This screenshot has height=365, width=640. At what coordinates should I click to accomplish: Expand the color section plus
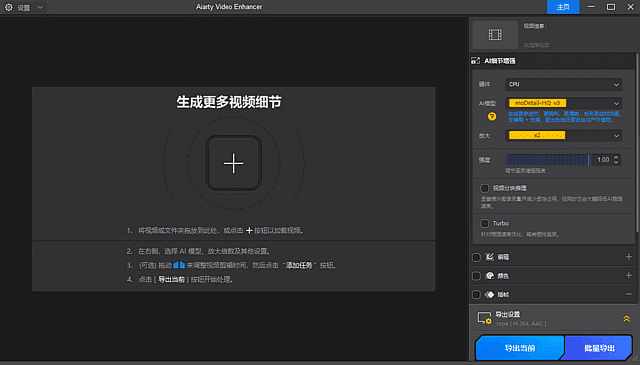click(629, 276)
